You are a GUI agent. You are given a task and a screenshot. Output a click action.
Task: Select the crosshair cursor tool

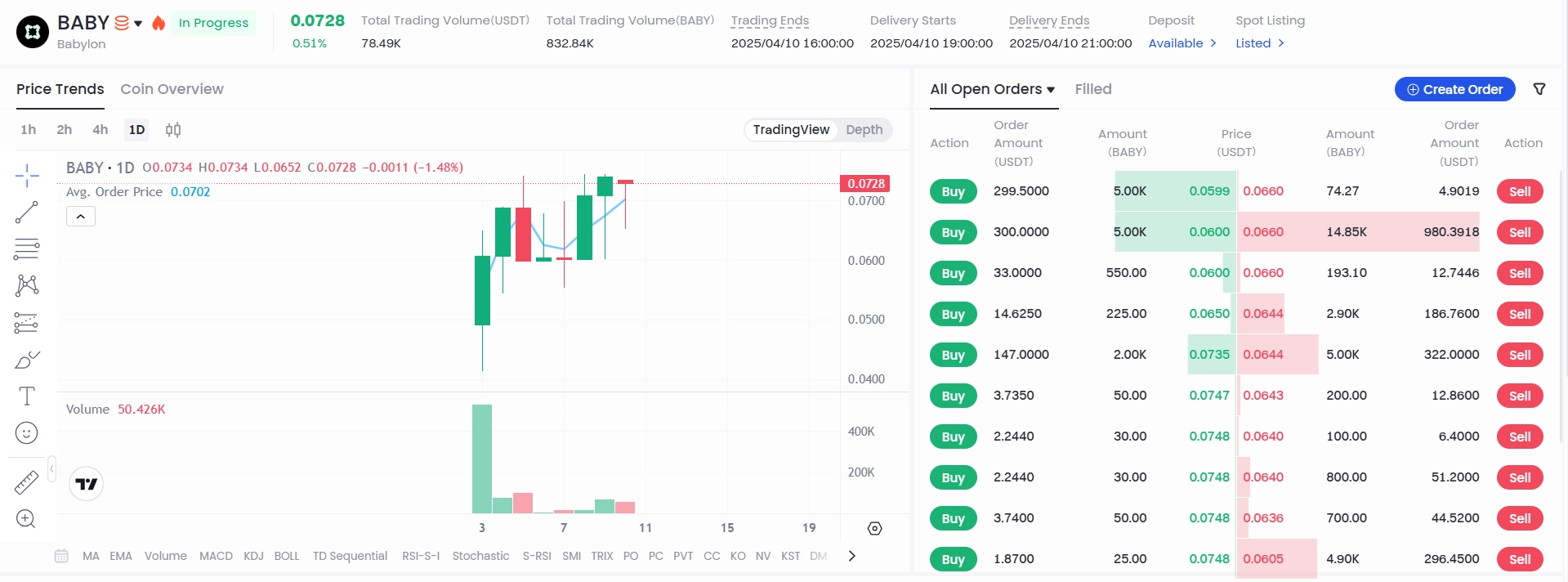[x=27, y=175]
